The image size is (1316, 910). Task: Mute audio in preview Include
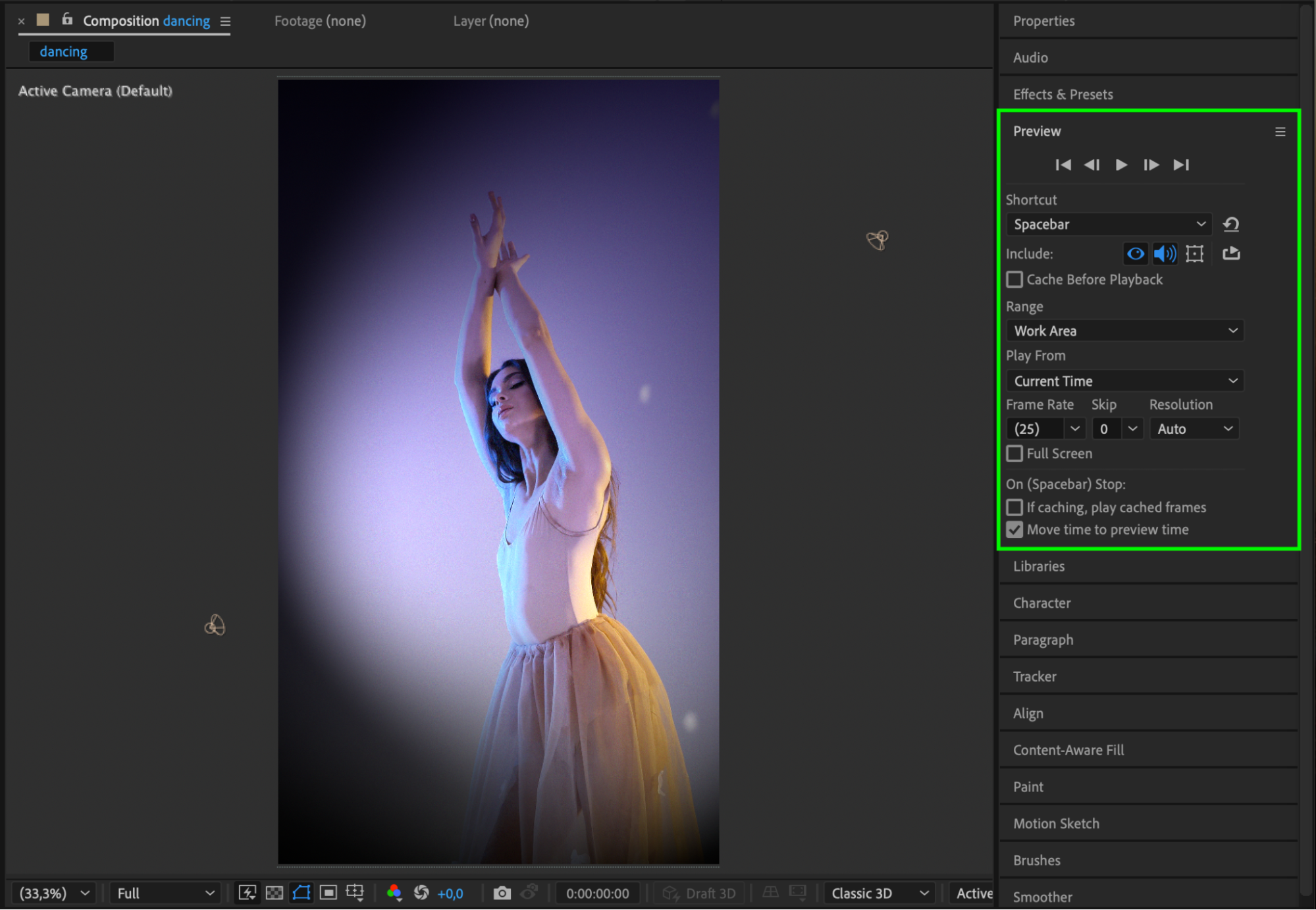pyautogui.click(x=1165, y=254)
